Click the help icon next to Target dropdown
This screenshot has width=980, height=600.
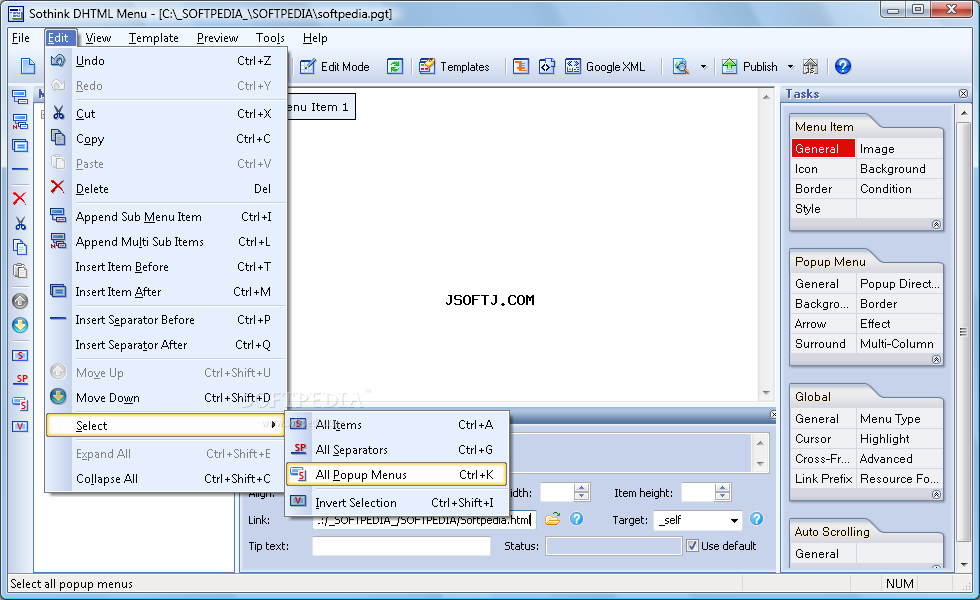tap(756, 519)
